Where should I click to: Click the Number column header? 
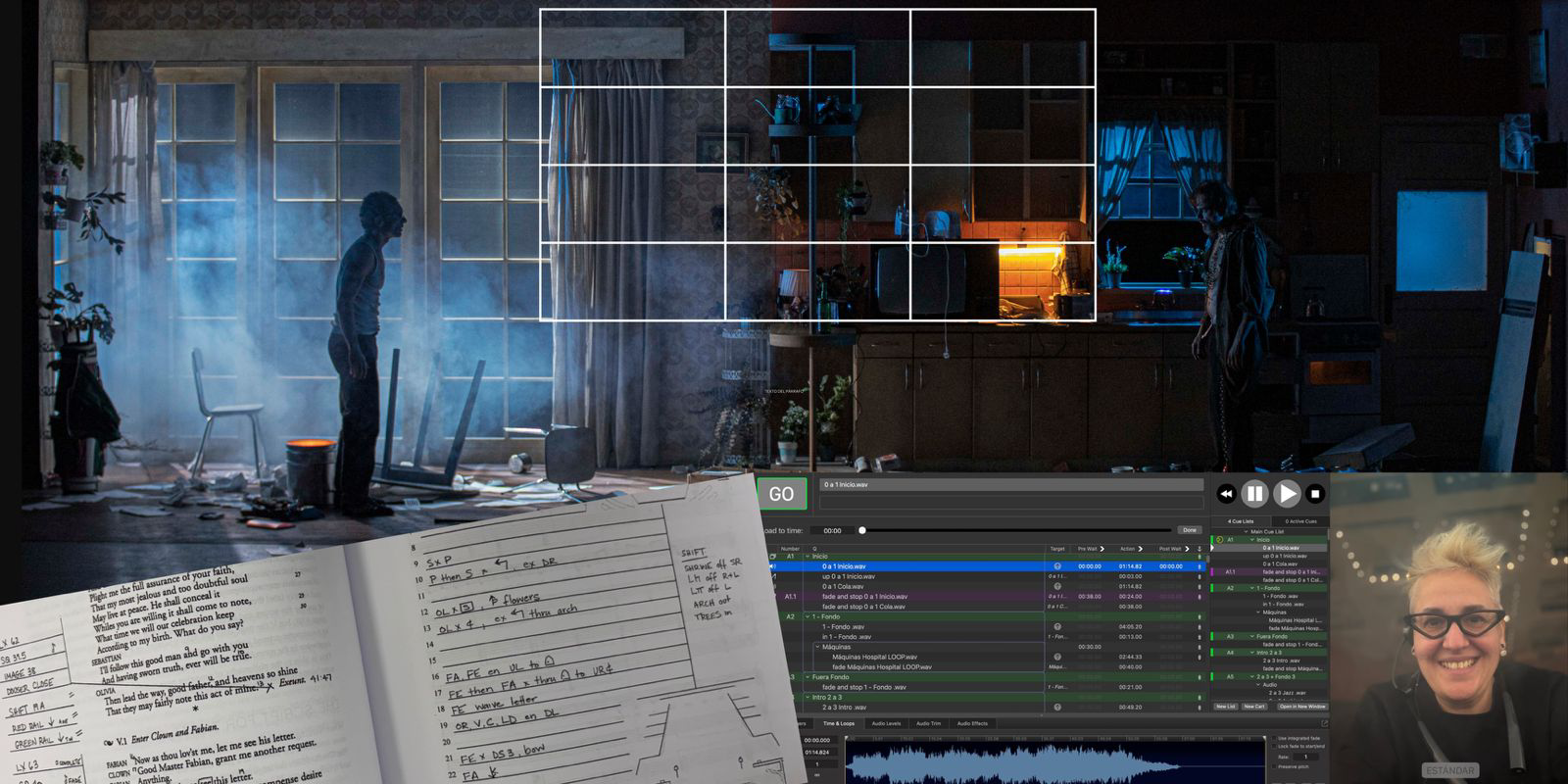[790, 549]
